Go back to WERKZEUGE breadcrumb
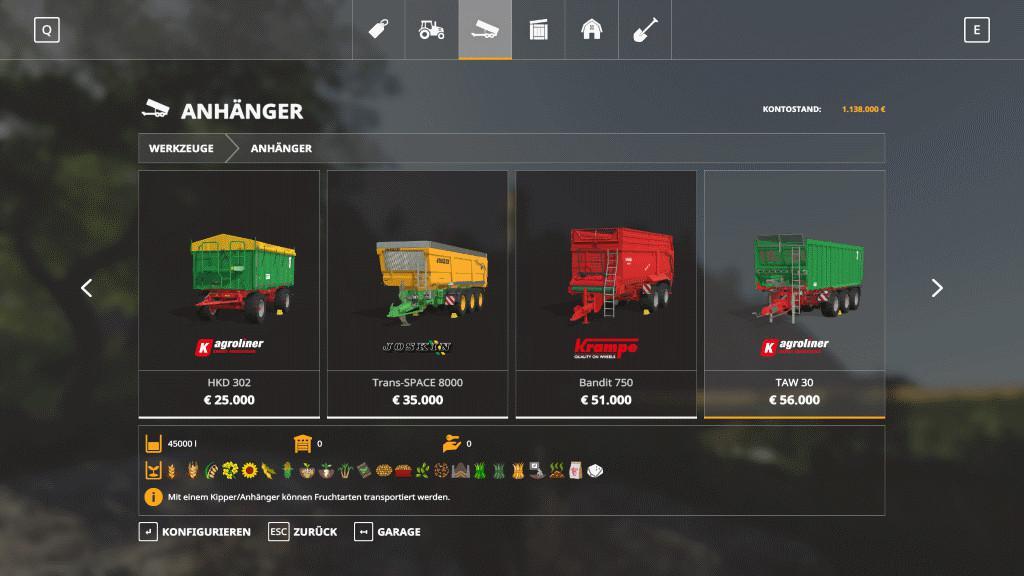This screenshot has height=576, width=1024. click(181, 148)
